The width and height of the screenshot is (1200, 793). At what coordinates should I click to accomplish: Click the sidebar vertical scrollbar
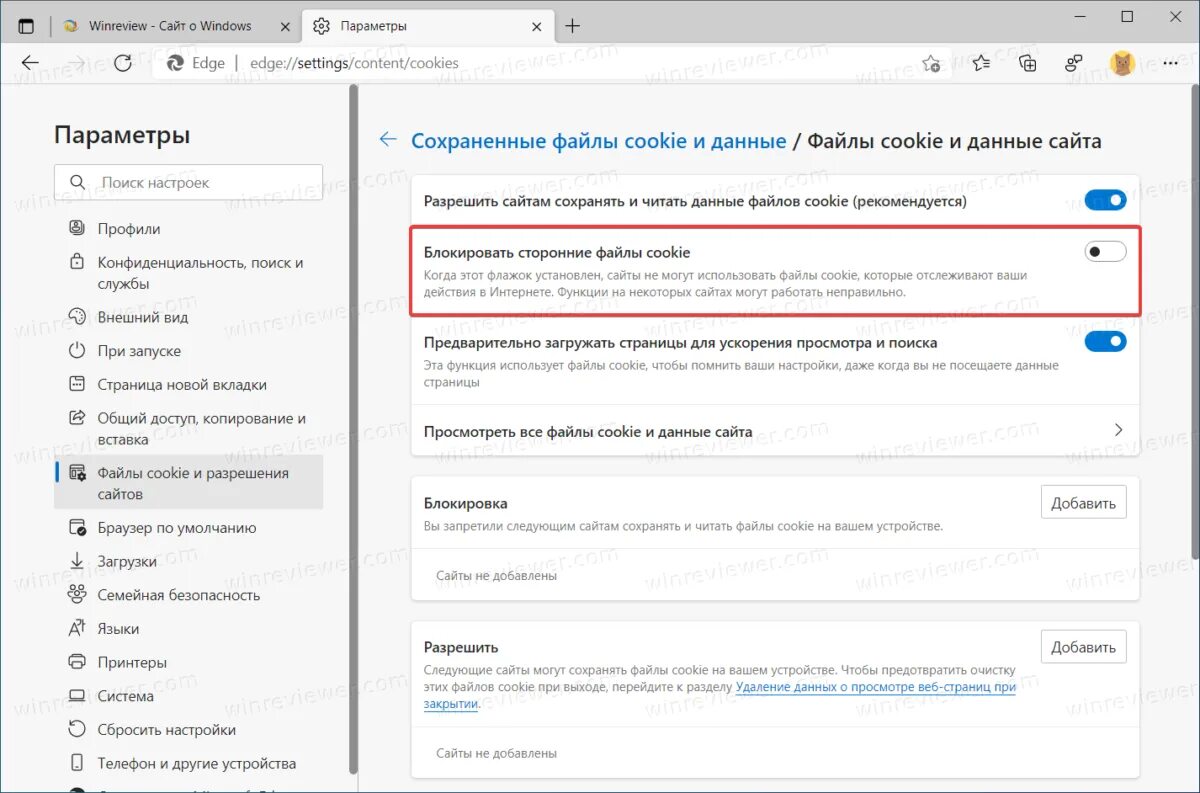pos(353,430)
